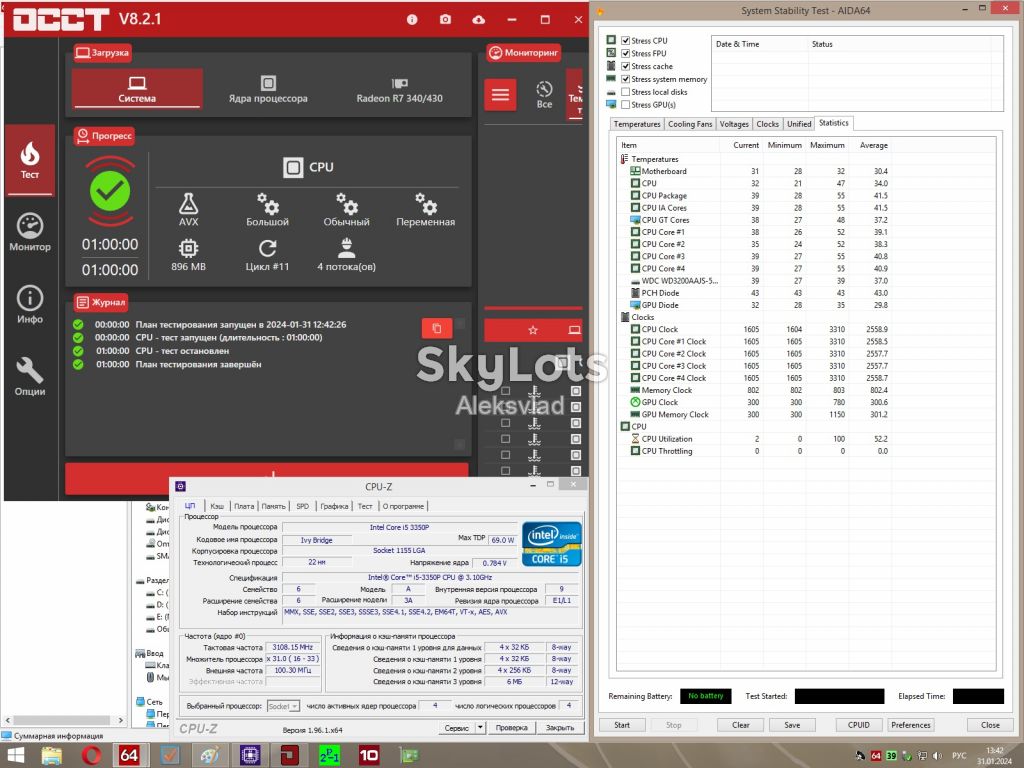Toggle the Stress cache checkbox

[x=626, y=66]
